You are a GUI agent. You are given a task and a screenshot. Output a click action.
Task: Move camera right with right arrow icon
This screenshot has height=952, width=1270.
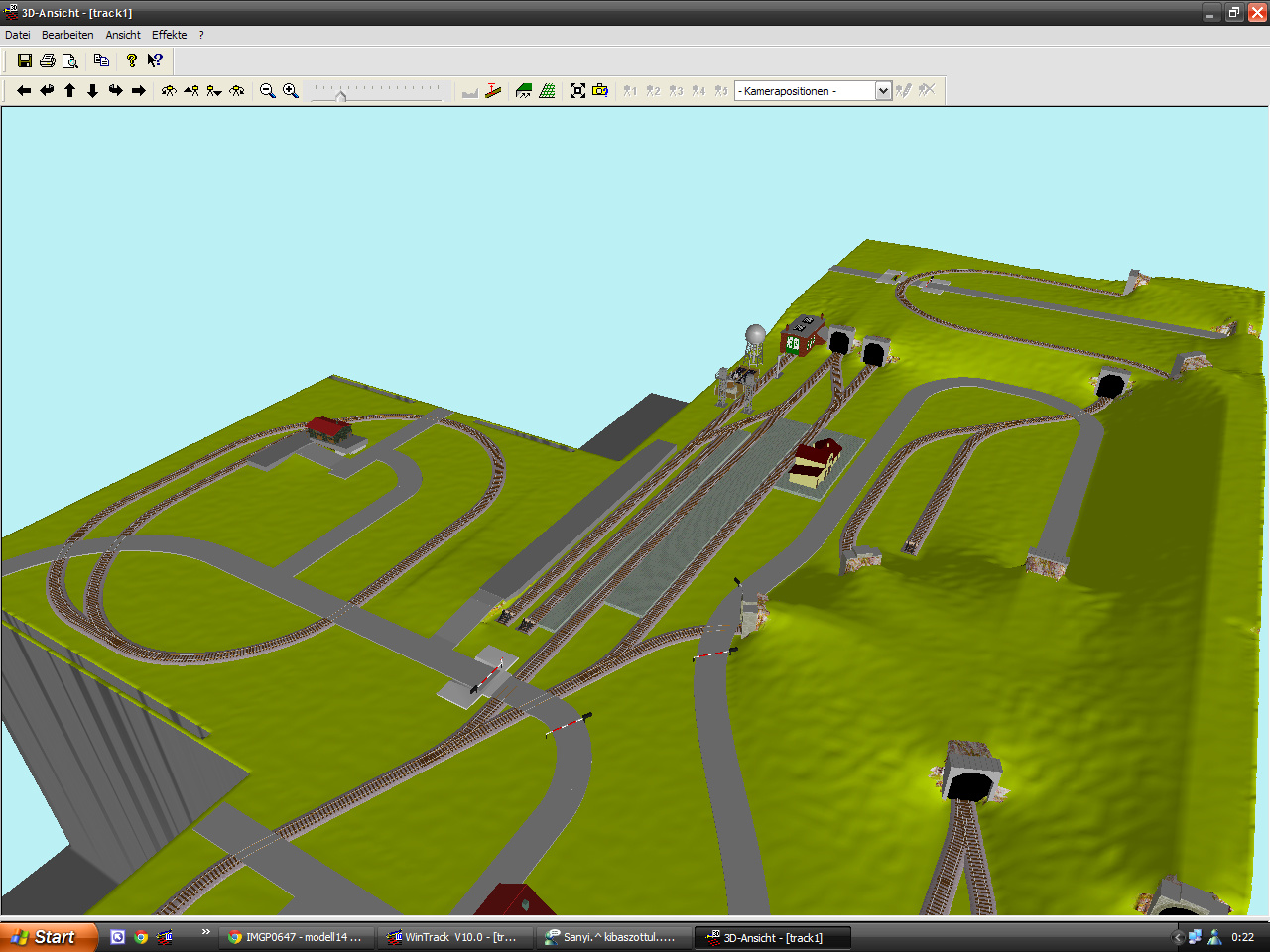coord(139,90)
